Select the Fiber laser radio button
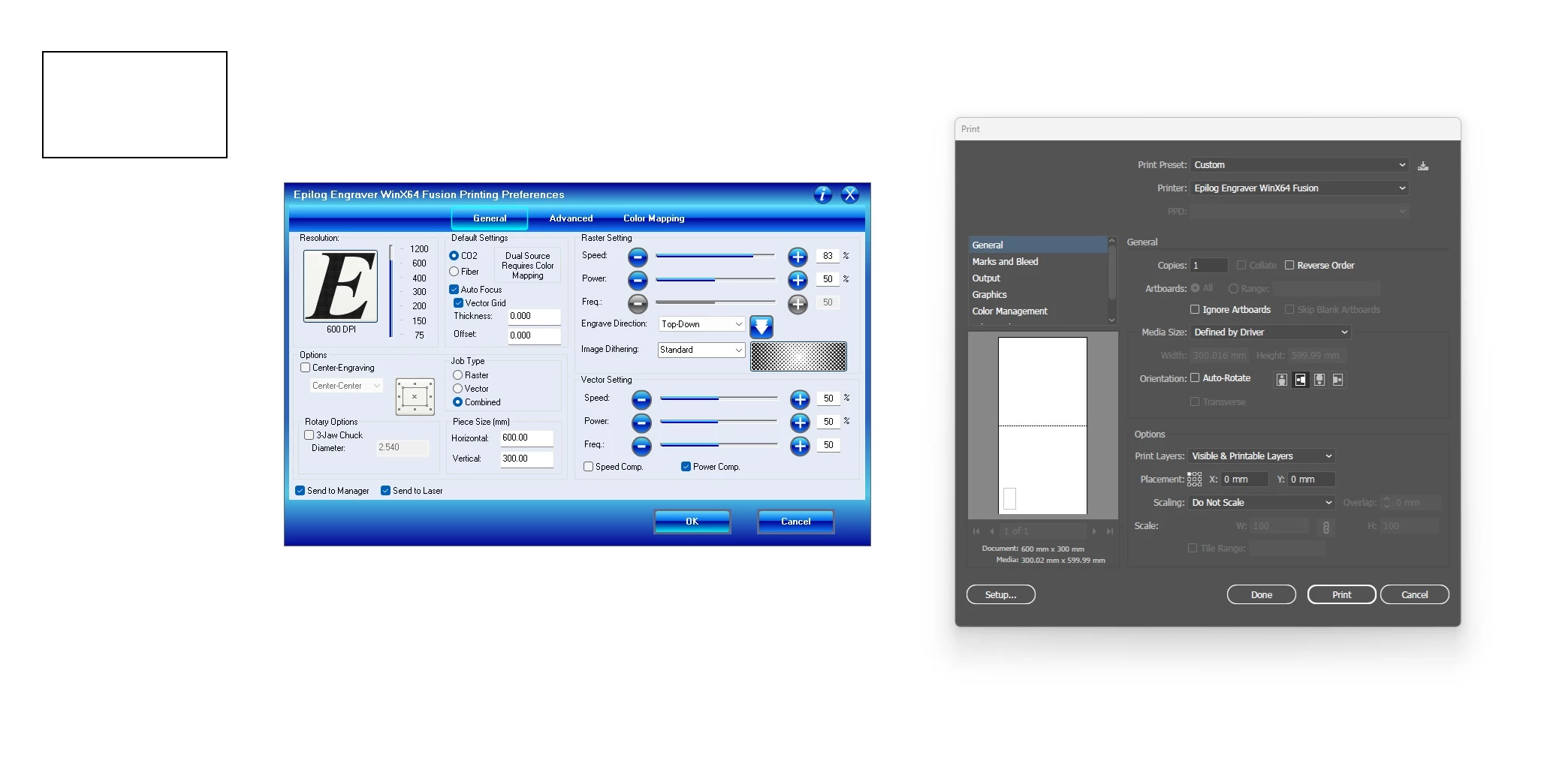 click(454, 272)
